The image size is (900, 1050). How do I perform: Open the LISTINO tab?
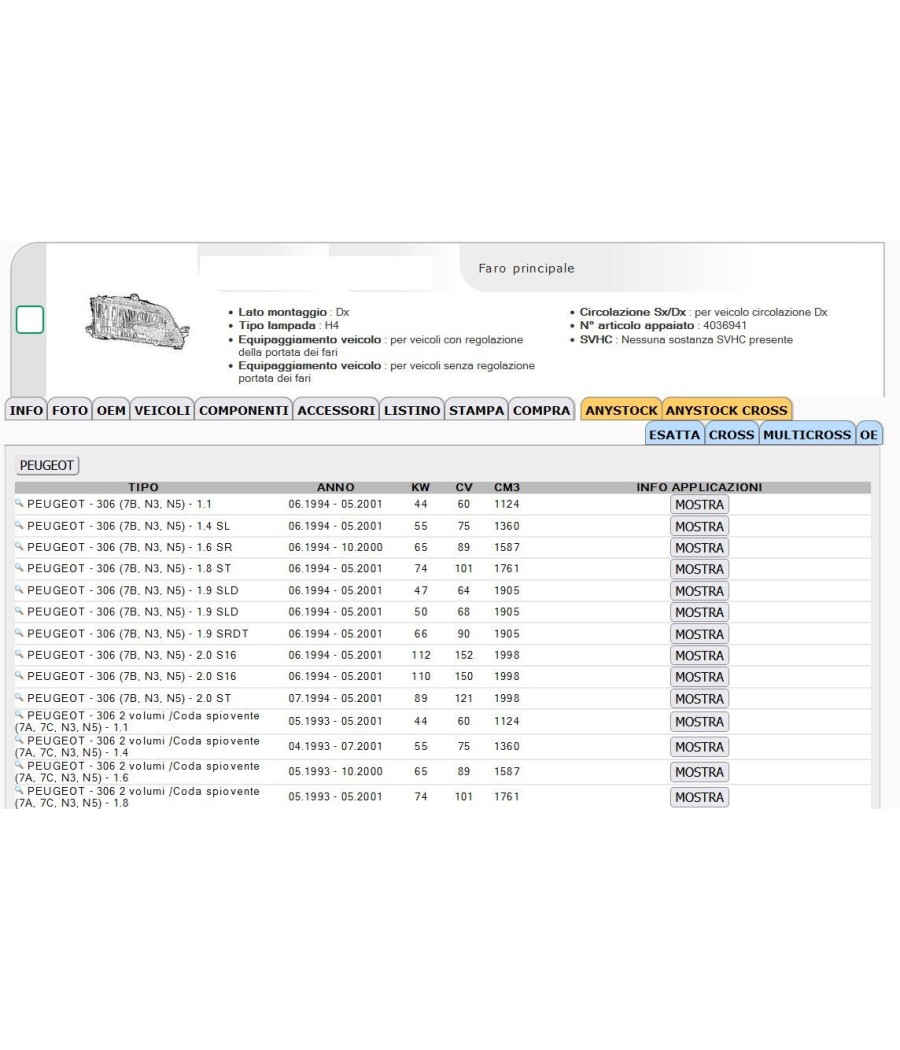412,410
